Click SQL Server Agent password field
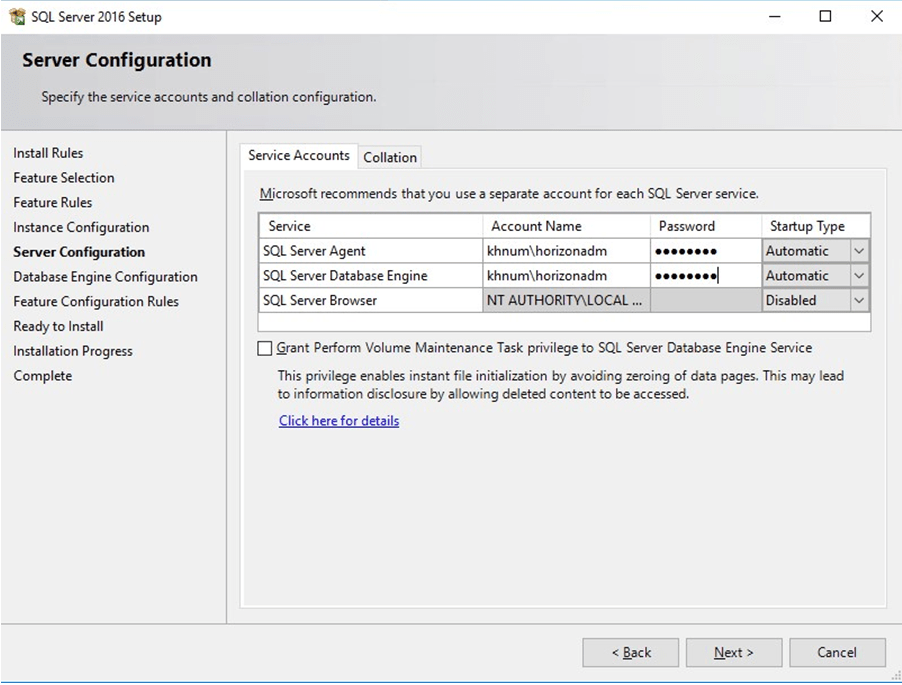902x685 pixels. tap(705, 251)
